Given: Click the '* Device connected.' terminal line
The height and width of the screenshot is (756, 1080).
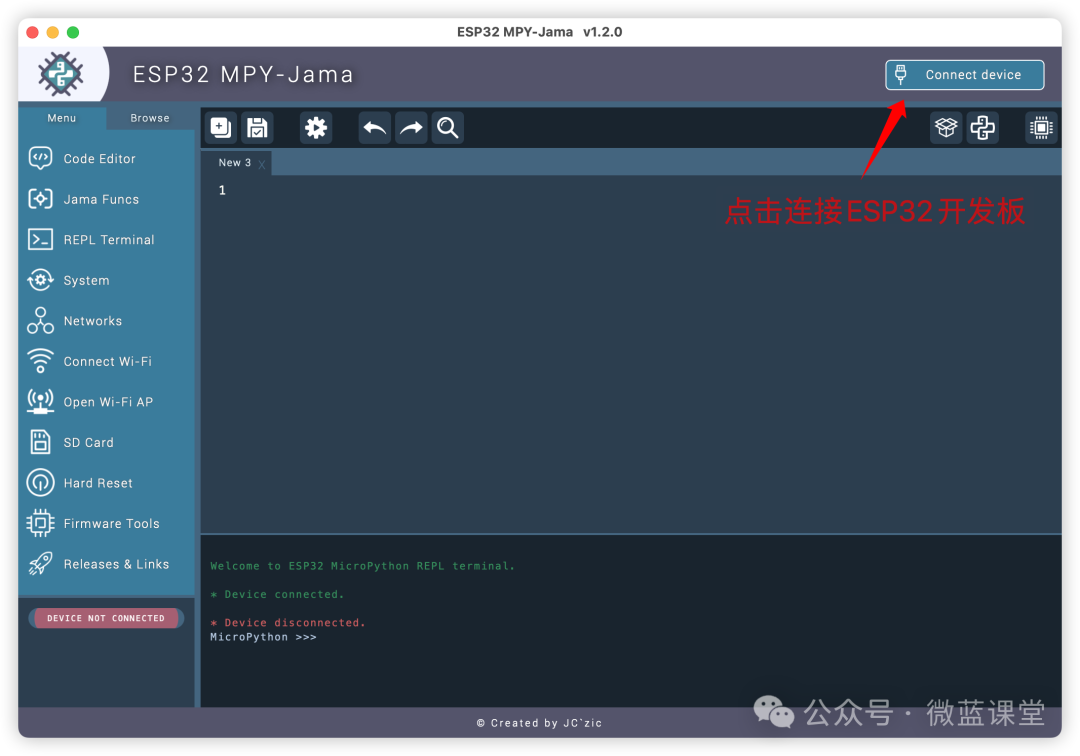Looking at the screenshot, I should pos(277,594).
